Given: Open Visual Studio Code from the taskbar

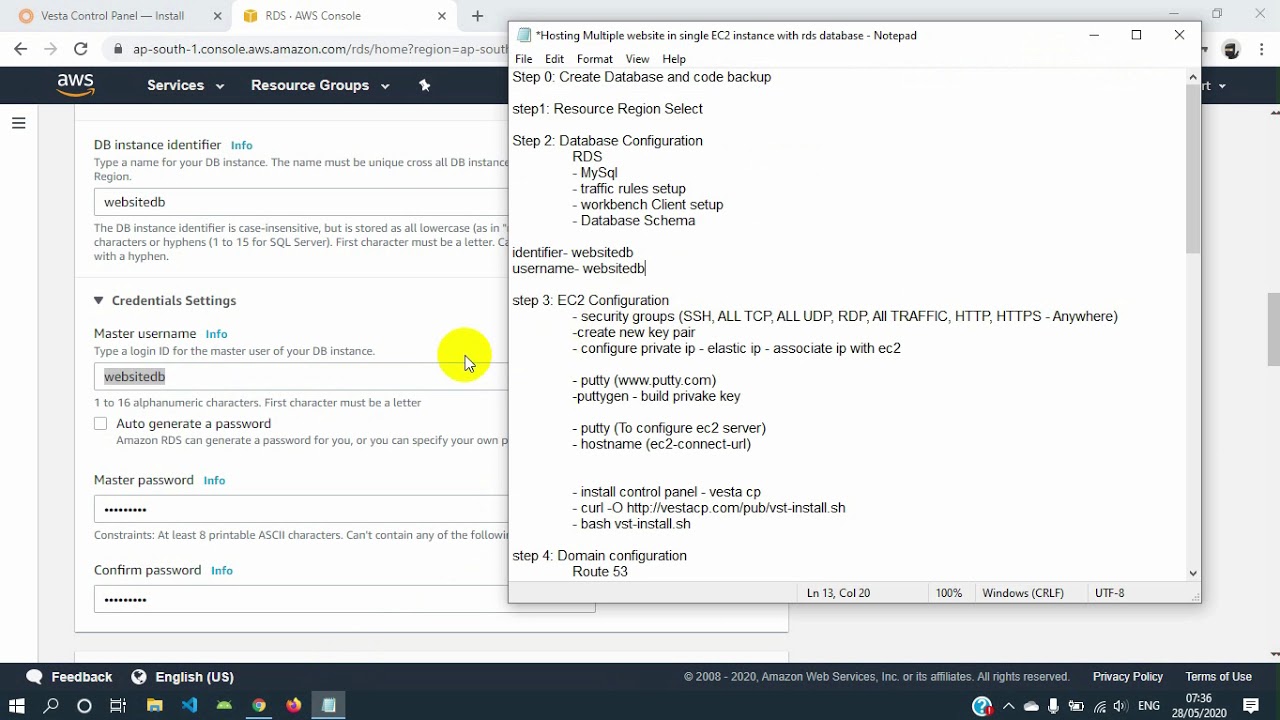Looking at the screenshot, I should pyautogui.click(x=189, y=705).
